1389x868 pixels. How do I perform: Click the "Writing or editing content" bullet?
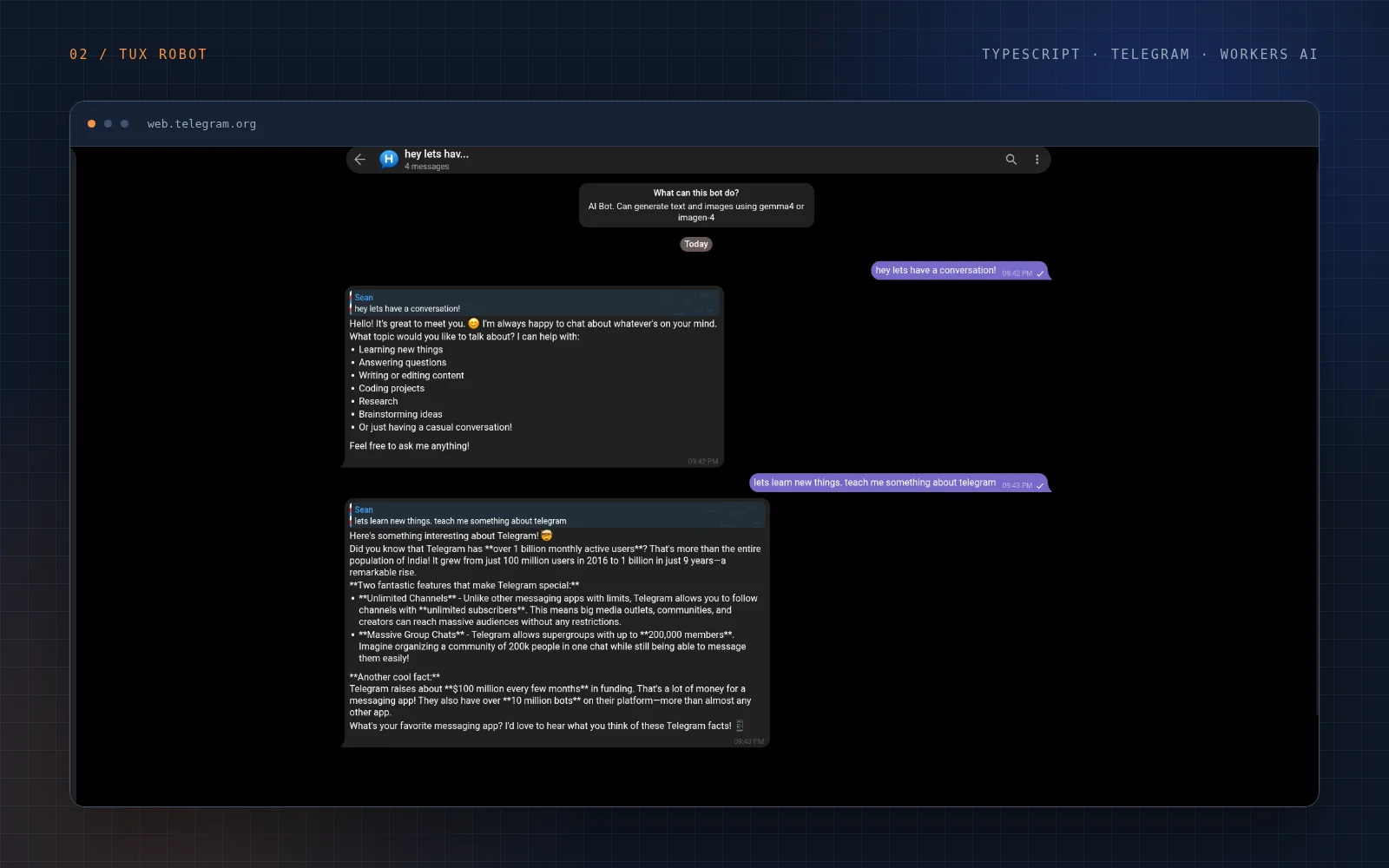coord(411,376)
